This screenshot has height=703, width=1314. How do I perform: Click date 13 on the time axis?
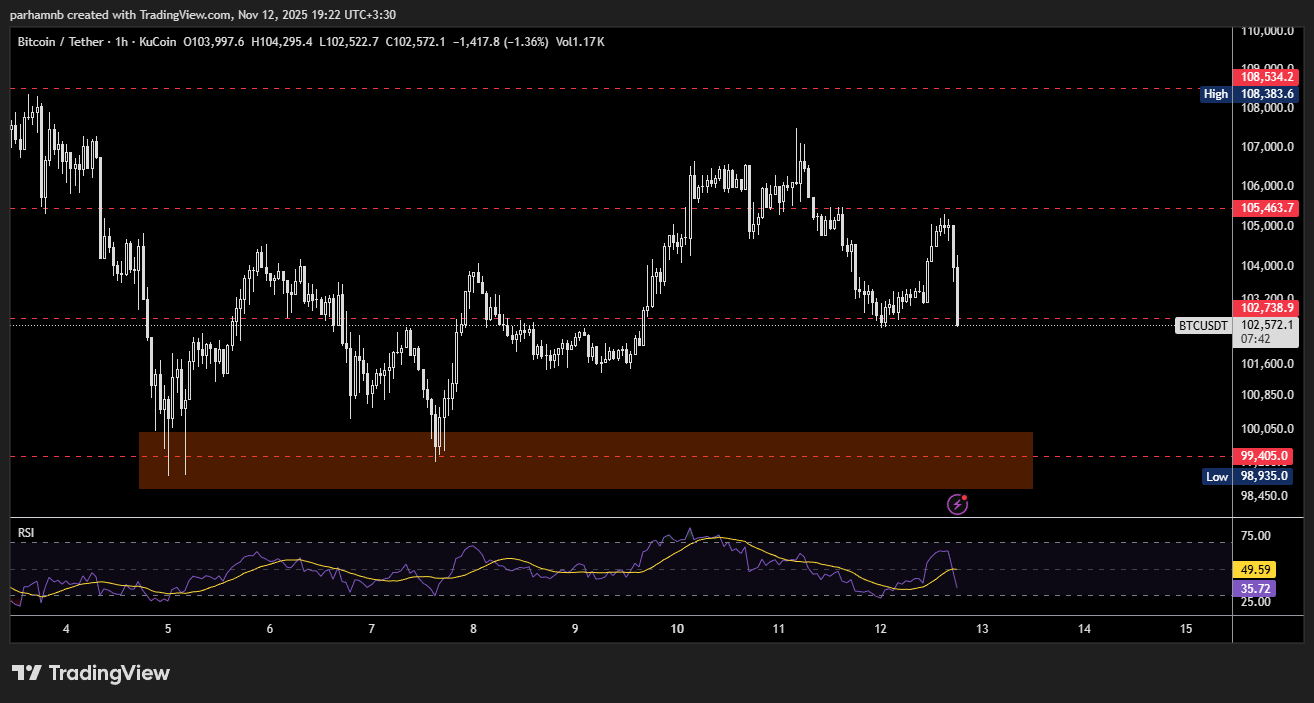pos(982,629)
